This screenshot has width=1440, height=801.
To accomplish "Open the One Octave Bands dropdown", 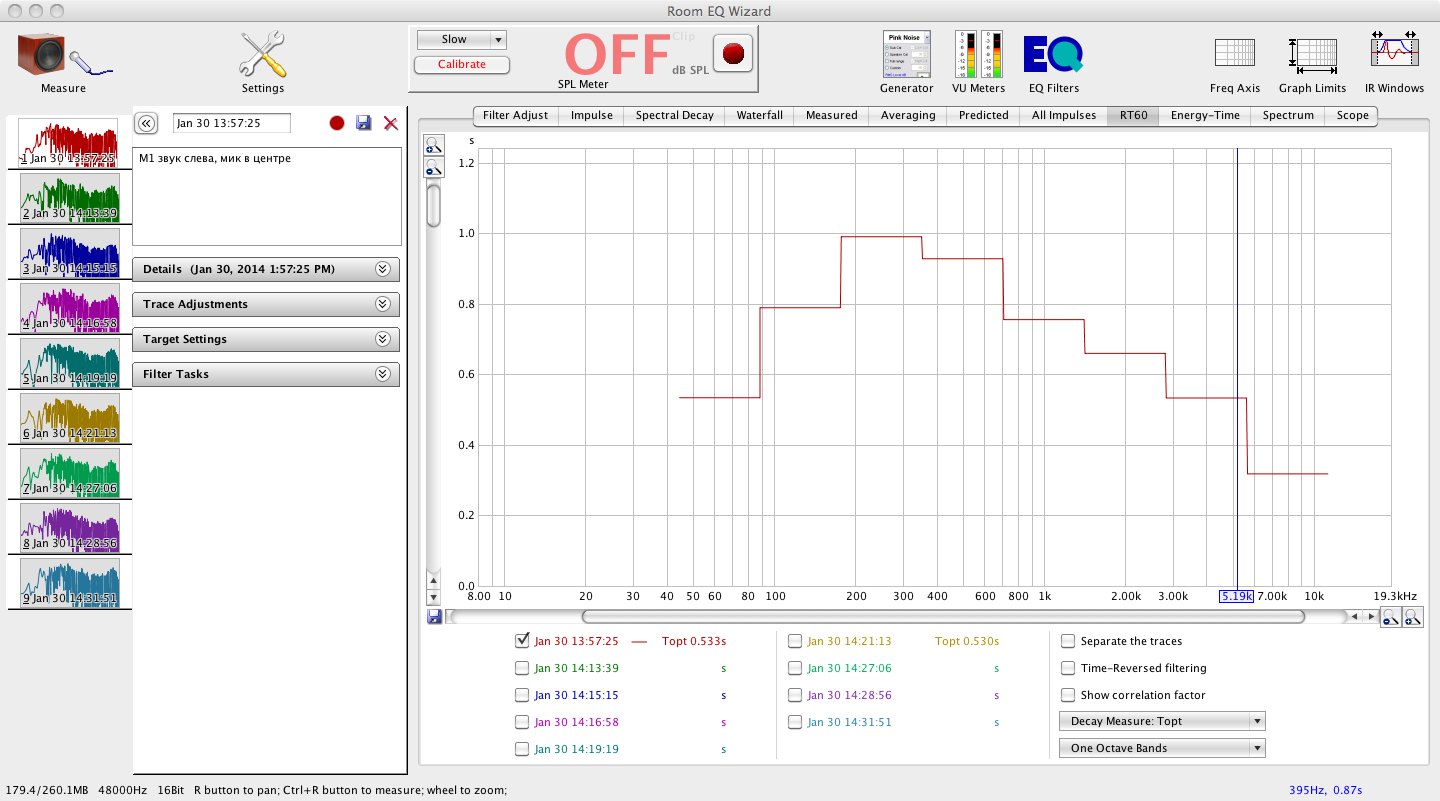I will [x=1162, y=748].
